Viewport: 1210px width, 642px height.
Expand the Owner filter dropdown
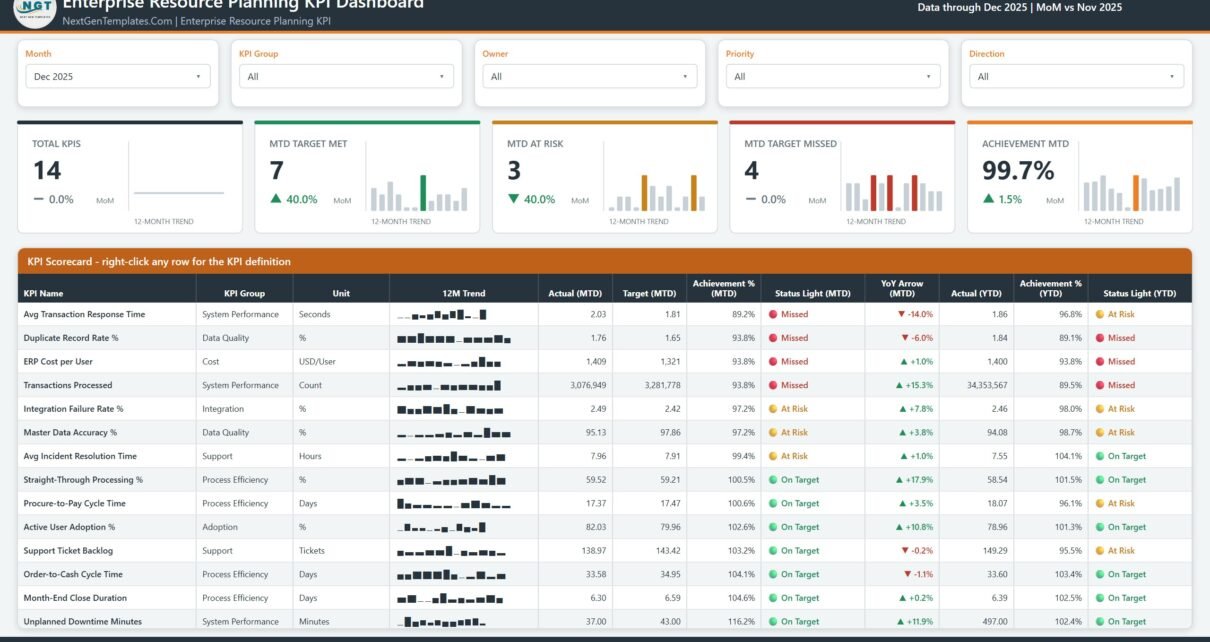click(x=589, y=76)
